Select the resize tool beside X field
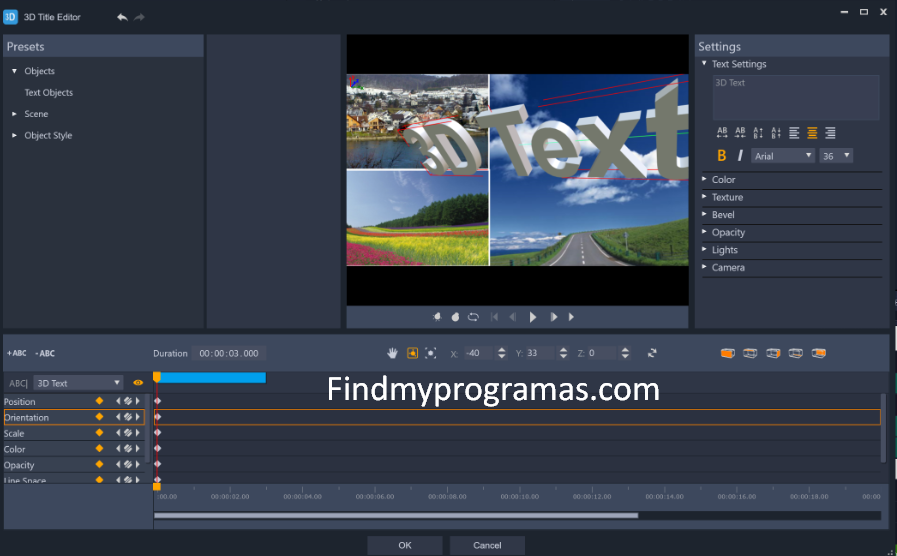The image size is (897, 556). [x=431, y=353]
